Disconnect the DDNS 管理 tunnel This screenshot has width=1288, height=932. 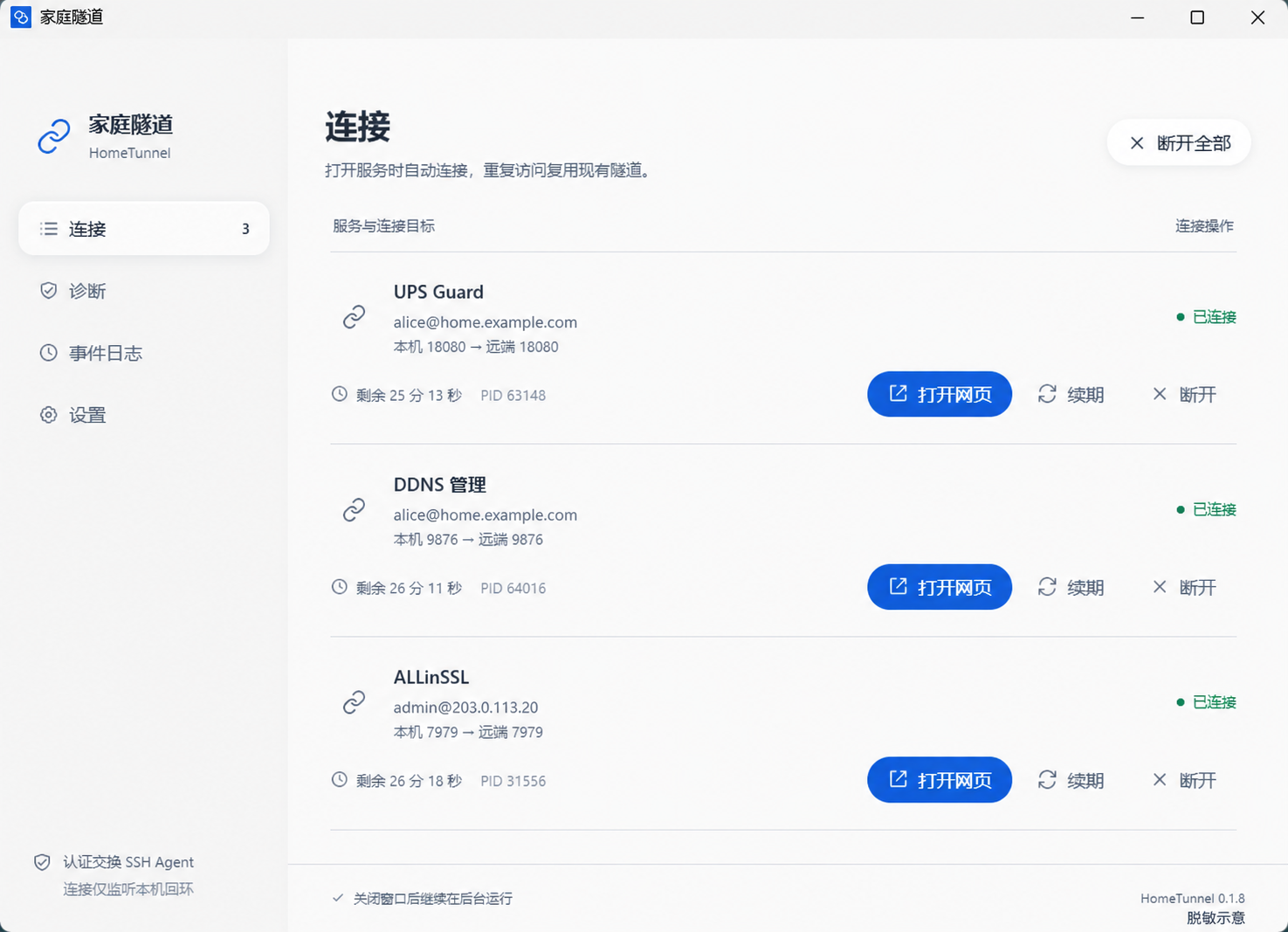(1184, 587)
